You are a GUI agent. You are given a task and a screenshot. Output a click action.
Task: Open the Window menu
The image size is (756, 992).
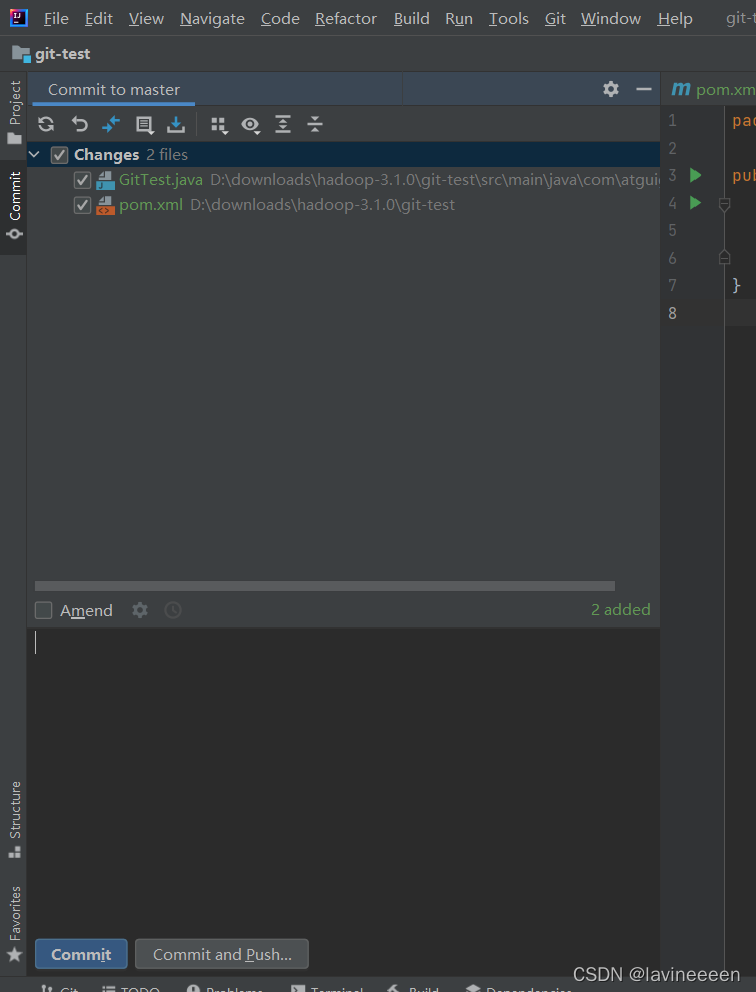(x=610, y=19)
